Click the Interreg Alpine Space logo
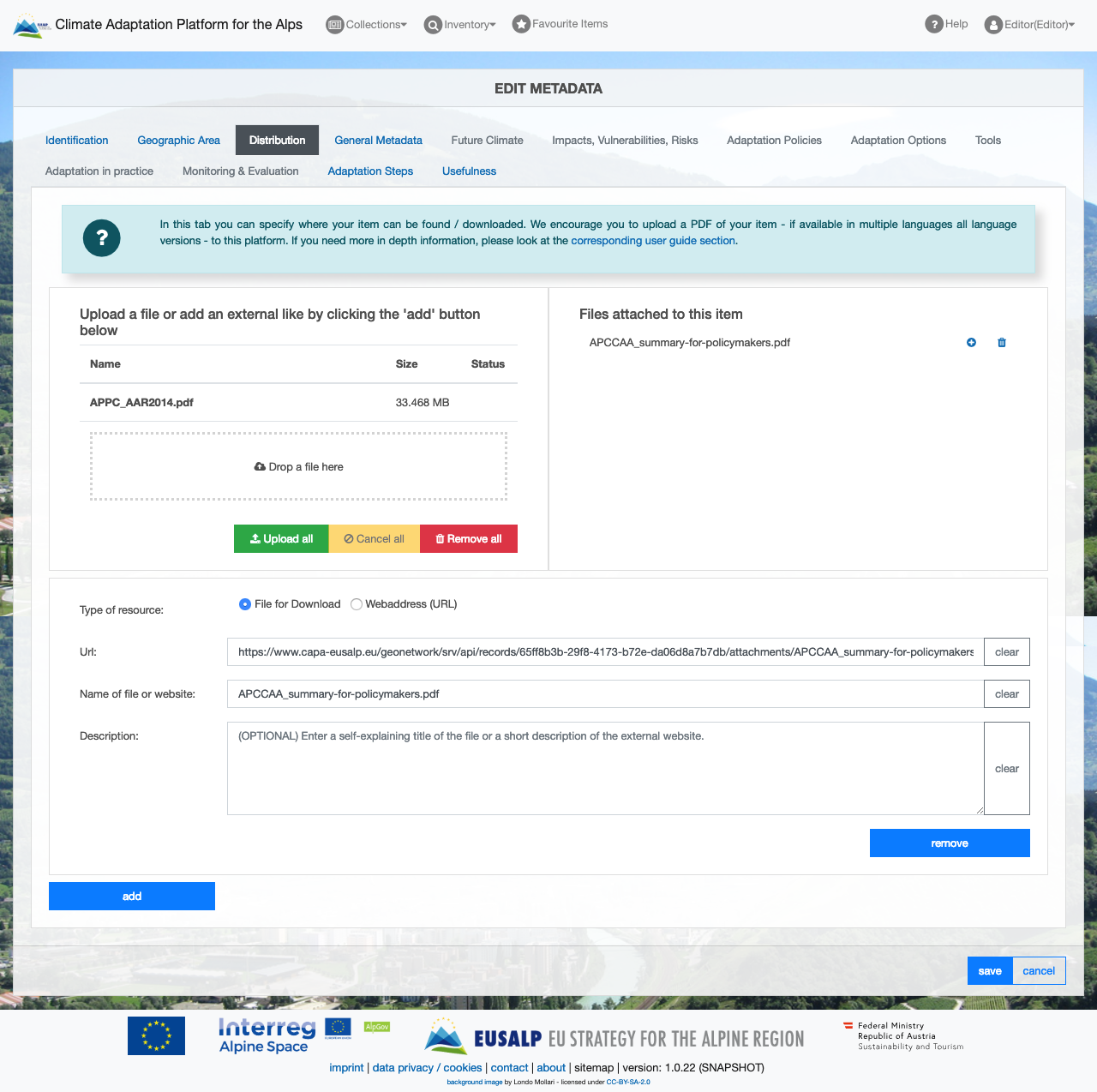This screenshot has width=1097, height=1092. click(267, 1035)
